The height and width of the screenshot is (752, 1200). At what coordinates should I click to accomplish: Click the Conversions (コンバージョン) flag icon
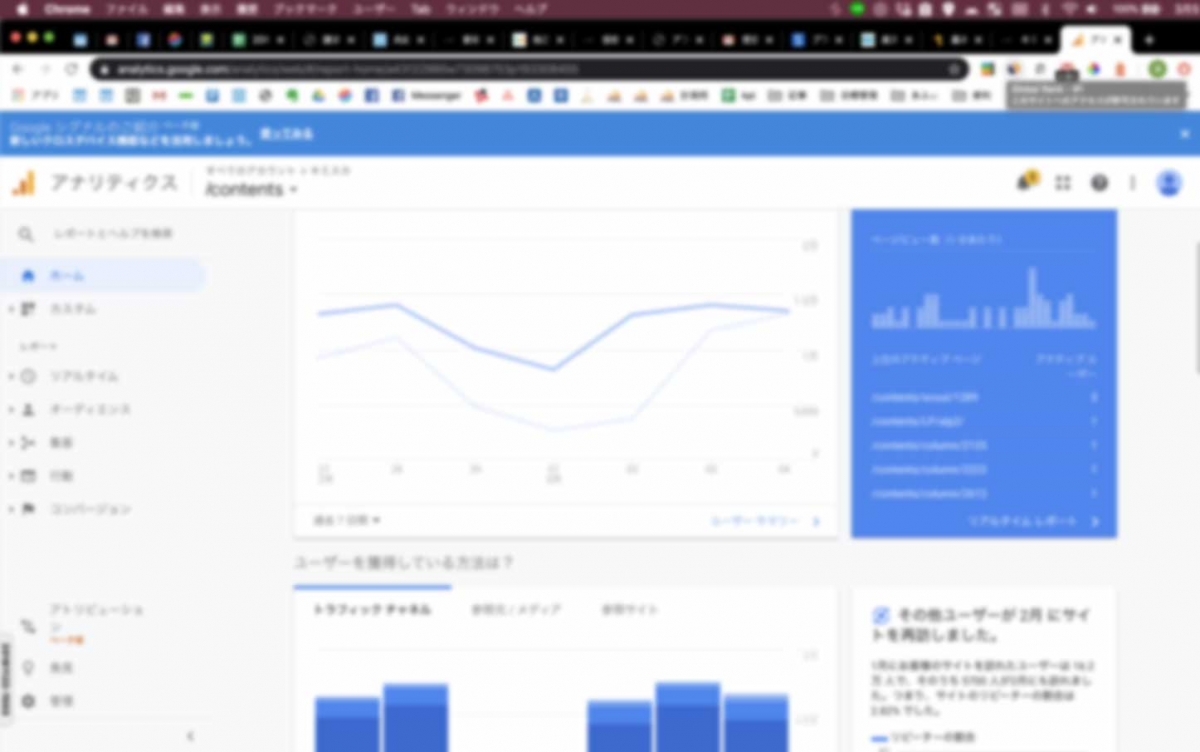pyautogui.click(x=28, y=509)
